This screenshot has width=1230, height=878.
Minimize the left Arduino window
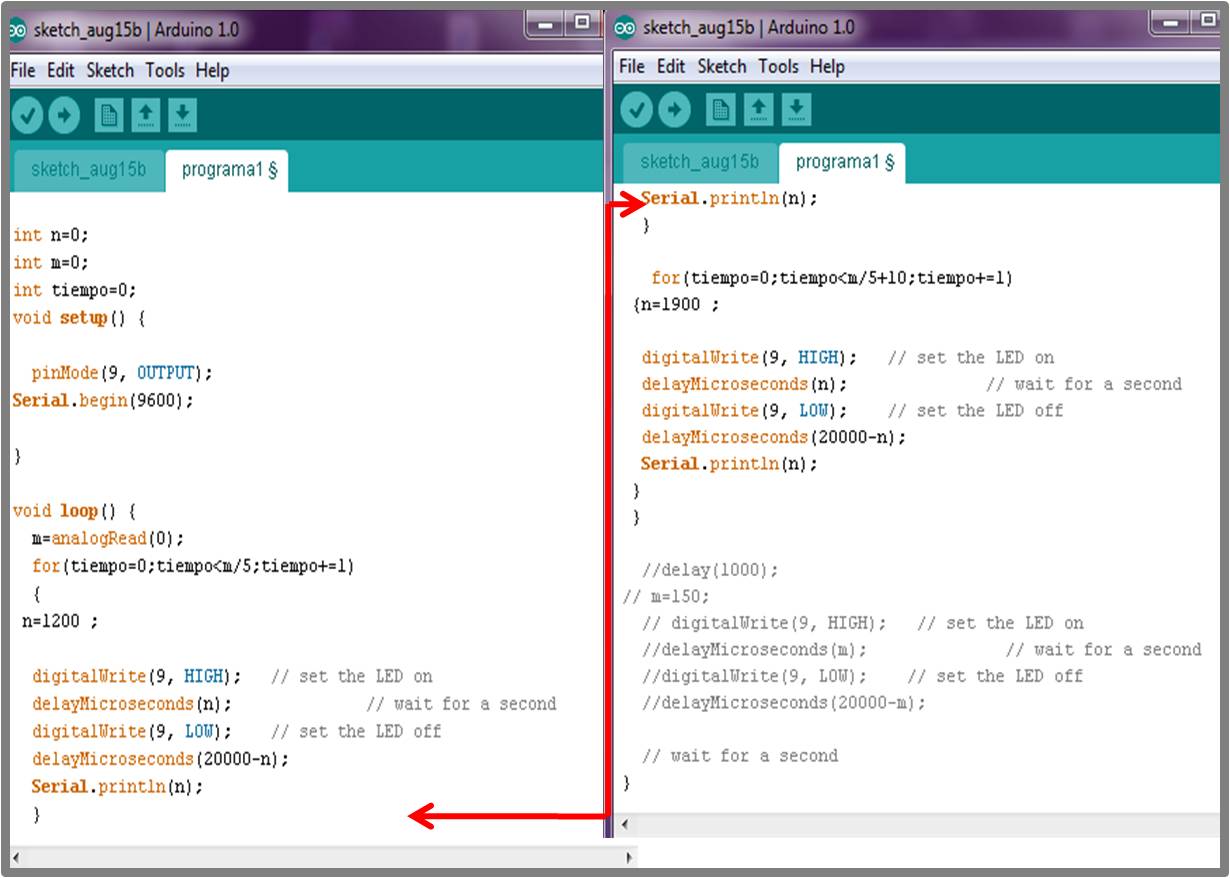pos(546,26)
